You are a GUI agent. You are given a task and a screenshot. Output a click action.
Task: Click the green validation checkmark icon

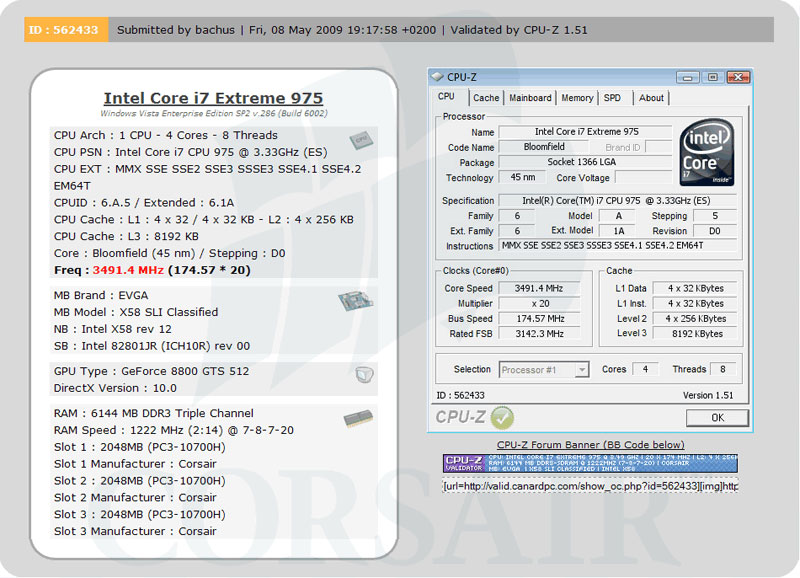502,418
